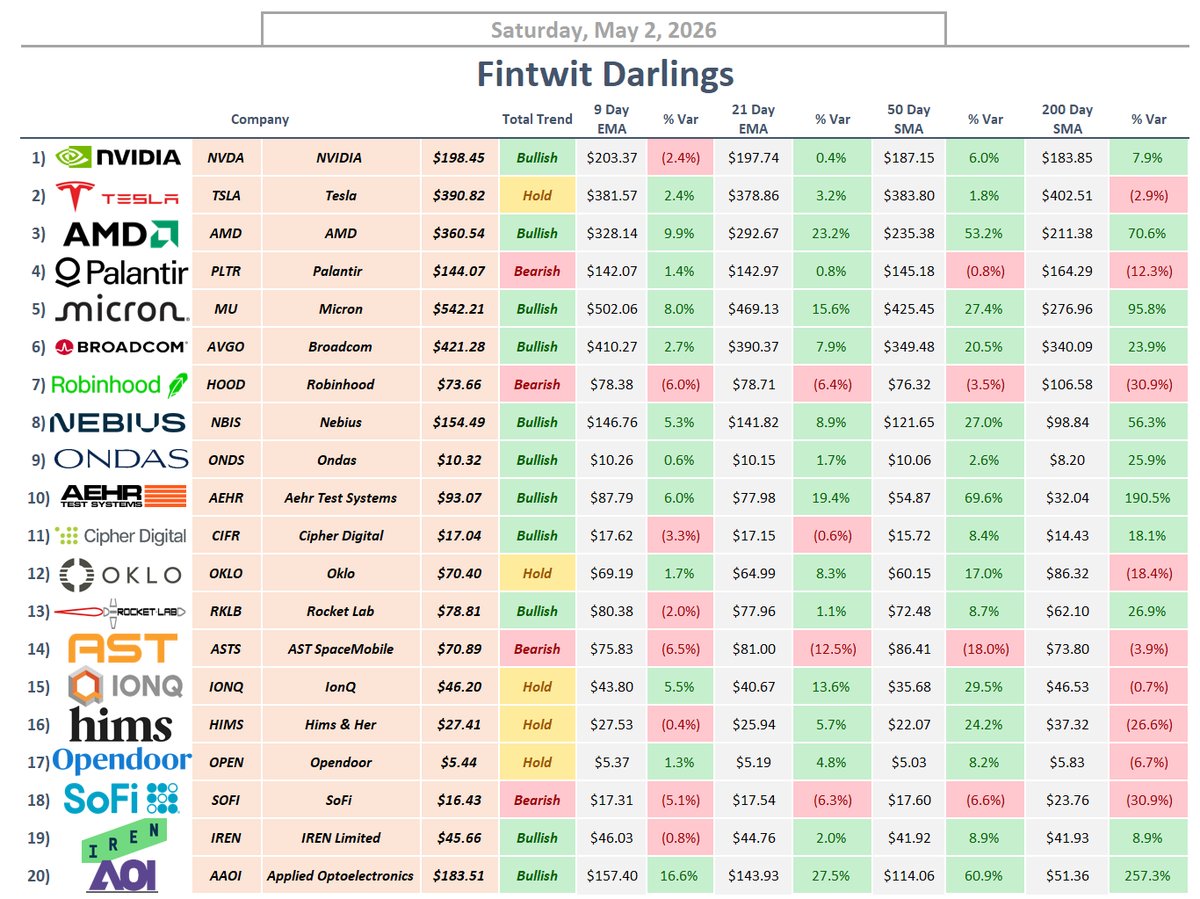Select the $360.54 AMD price
The height and width of the screenshot is (899, 1200).
click(460, 233)
